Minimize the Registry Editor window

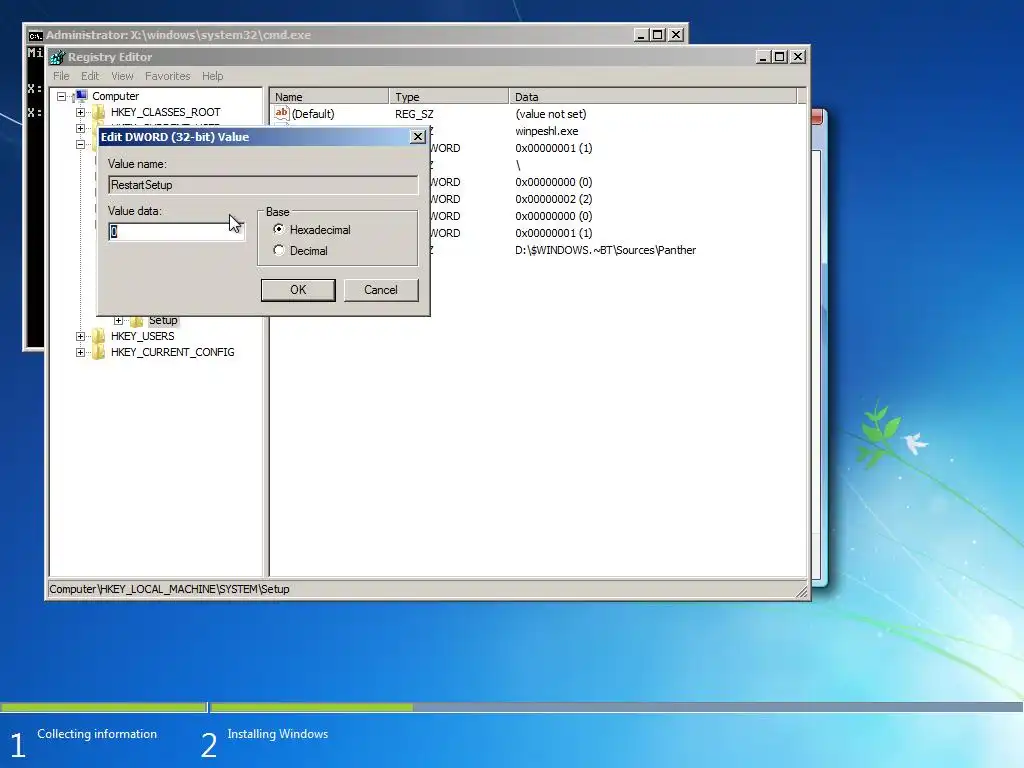tap(762, 57)
